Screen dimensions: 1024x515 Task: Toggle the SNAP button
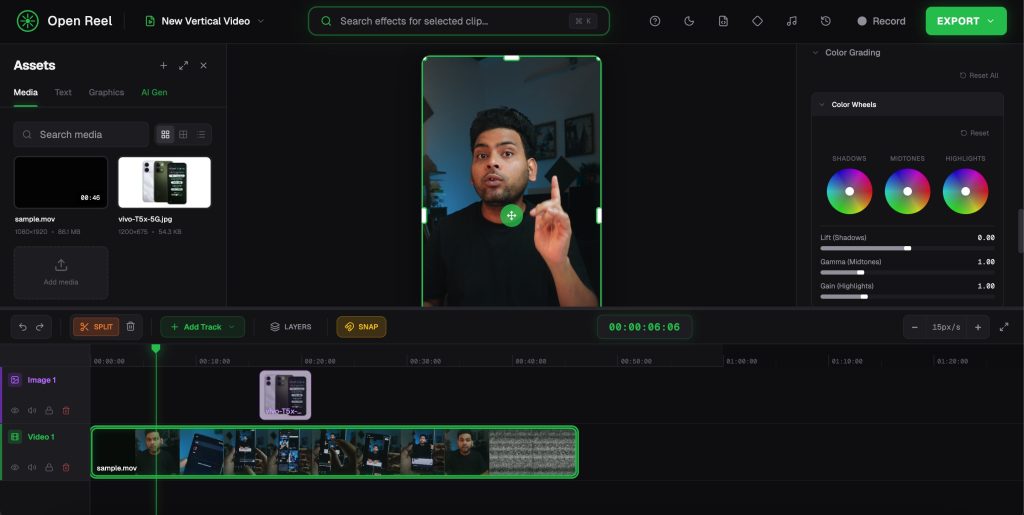361,327
